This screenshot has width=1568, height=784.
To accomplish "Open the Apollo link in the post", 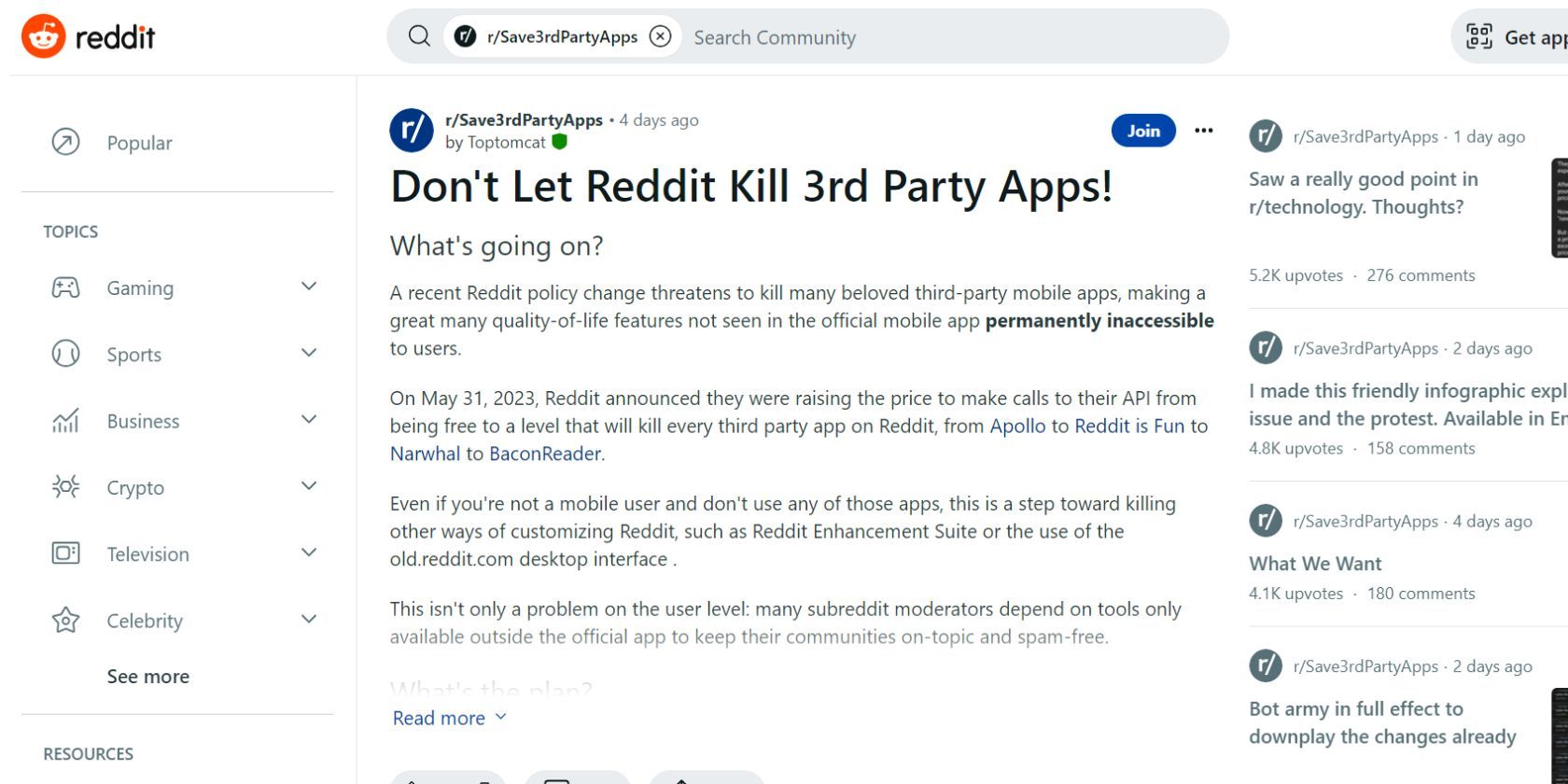I will [1016, 426].
